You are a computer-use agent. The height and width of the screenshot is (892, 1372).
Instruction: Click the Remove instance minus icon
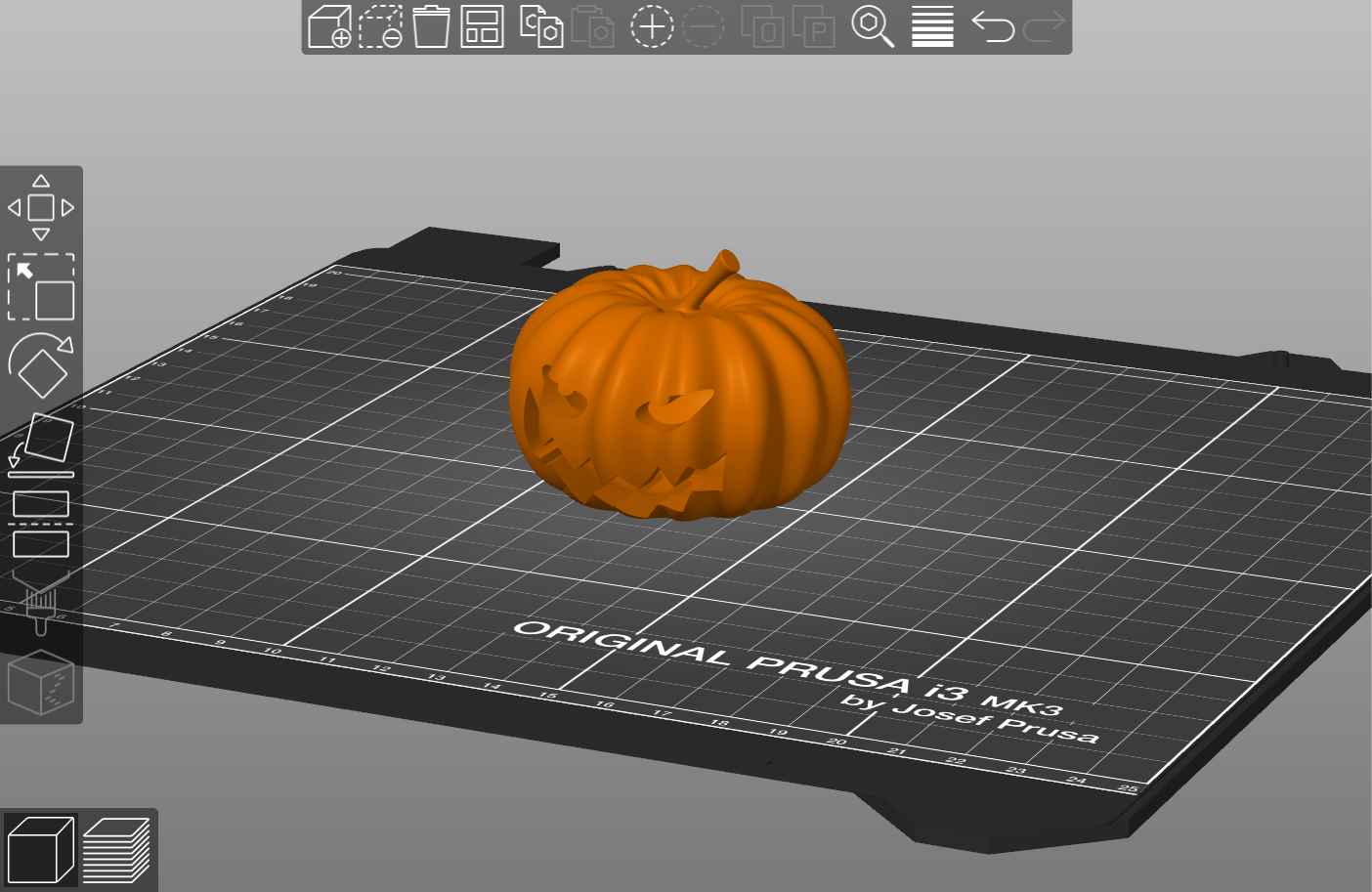click(703, 26)
